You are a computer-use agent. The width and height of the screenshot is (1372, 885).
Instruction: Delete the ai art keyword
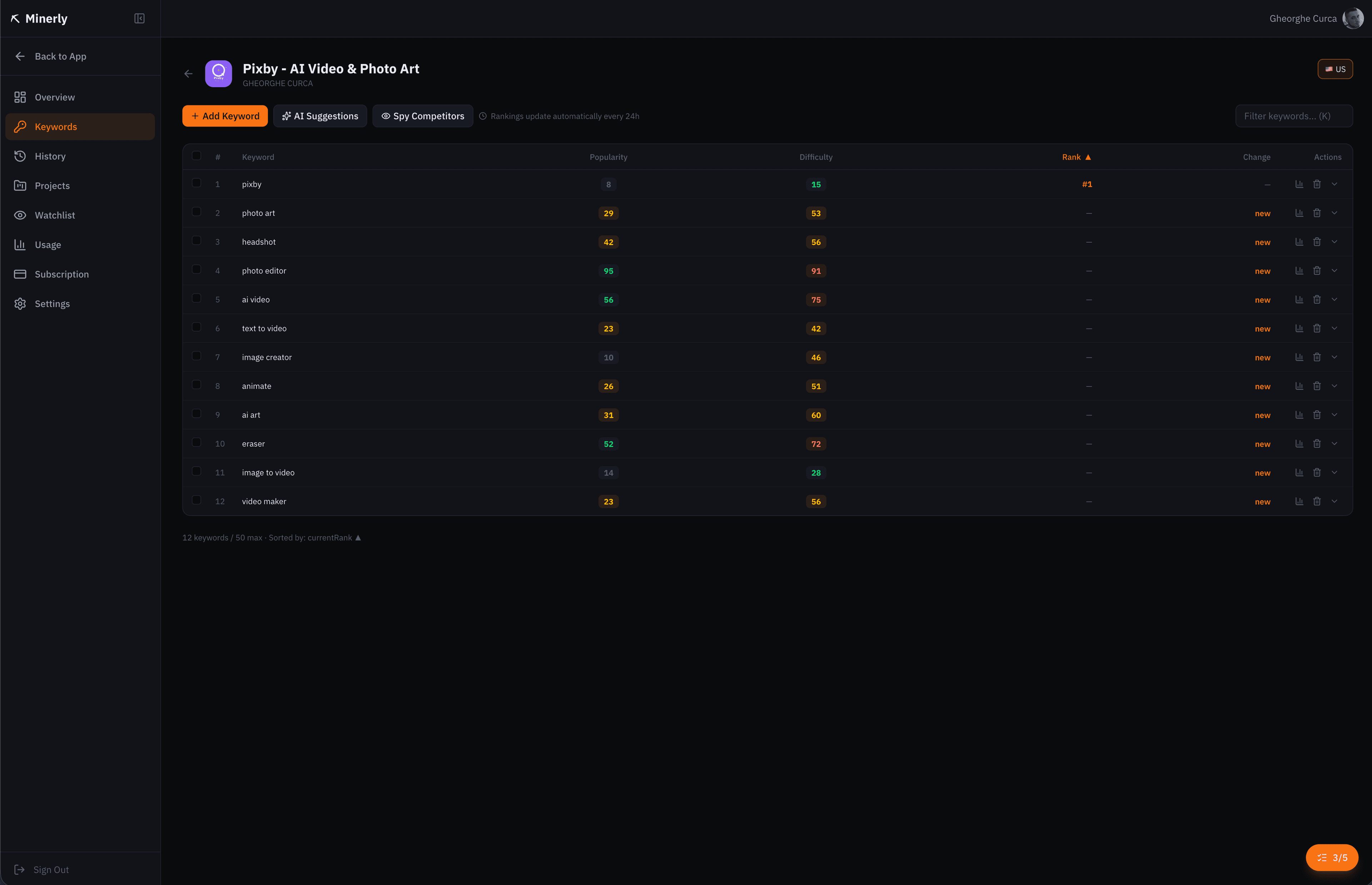pyautogui.click(x=1317, y=415)
